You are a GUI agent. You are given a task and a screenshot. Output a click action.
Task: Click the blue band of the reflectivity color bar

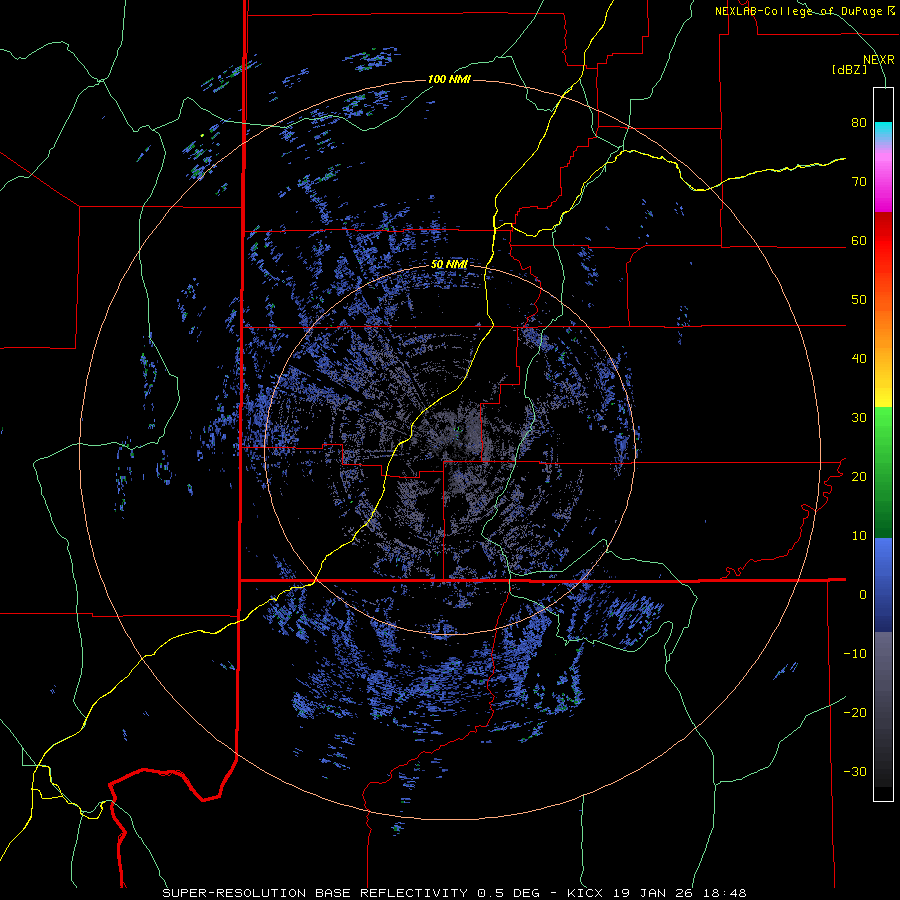click(883, 585)
